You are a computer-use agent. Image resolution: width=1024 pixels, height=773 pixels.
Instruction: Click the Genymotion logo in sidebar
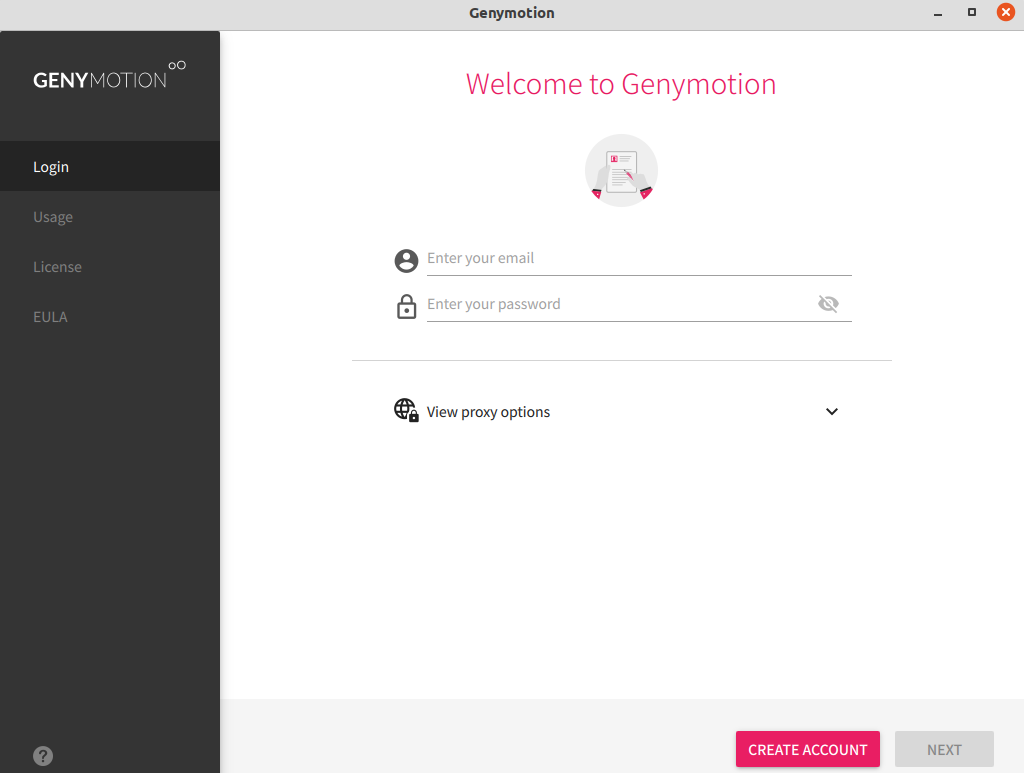pyautogui.click(x=110, y=75)
